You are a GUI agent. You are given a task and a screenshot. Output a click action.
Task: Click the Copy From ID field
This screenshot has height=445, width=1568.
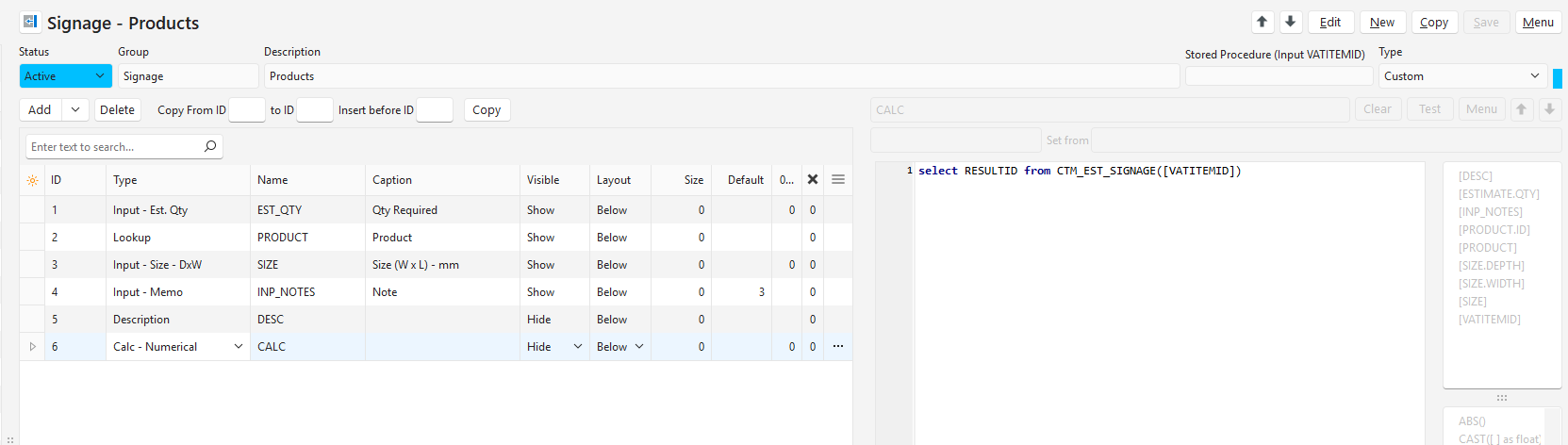click(x=247, y=110)
